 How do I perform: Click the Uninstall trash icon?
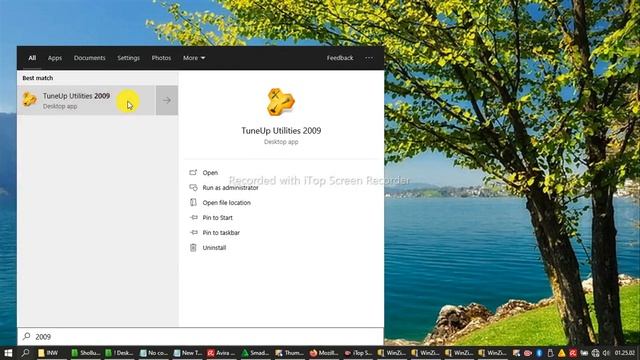[193, 248]
